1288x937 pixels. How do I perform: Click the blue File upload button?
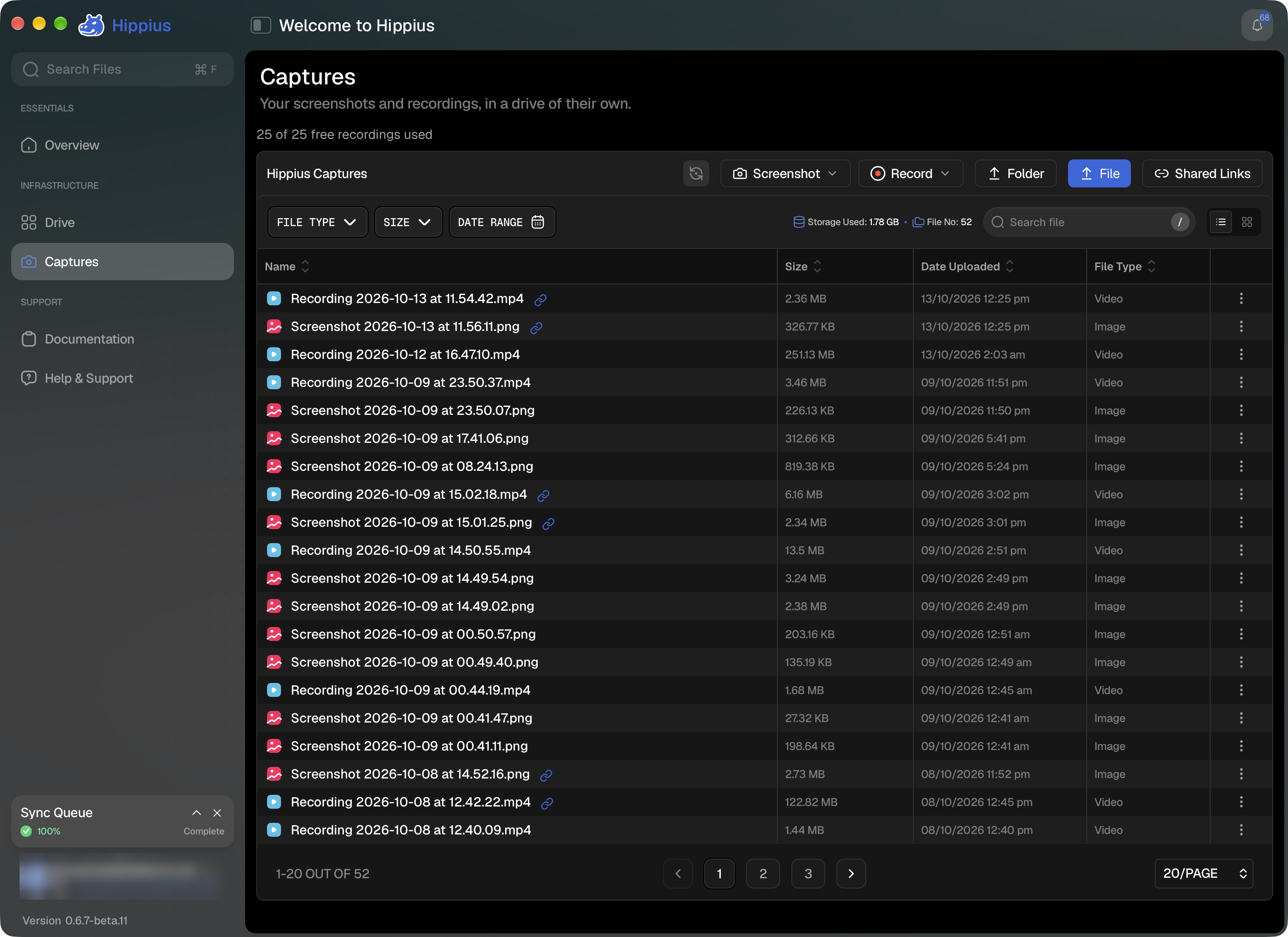pyautogui.click(x=1099, y=173)
